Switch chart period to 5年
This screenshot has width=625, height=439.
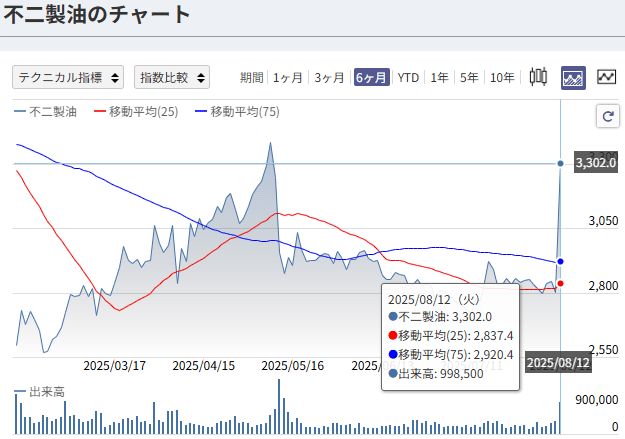pos(469,77)
